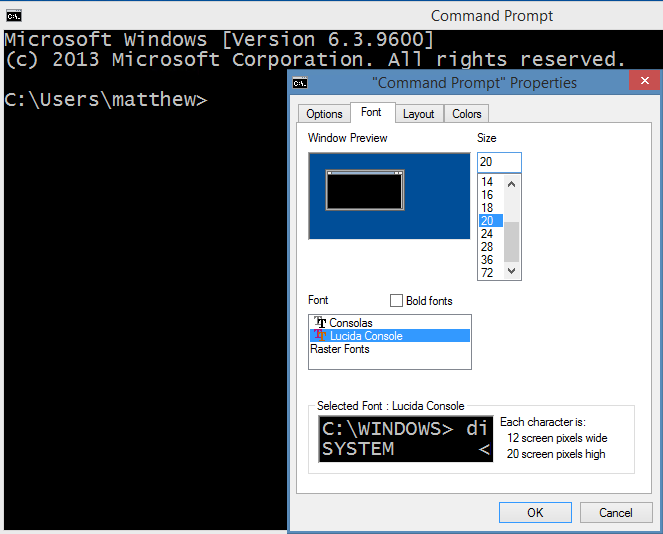Choose font size 16 in the list
The height and width of the screenshot is (534, 663).
(491, 195)
